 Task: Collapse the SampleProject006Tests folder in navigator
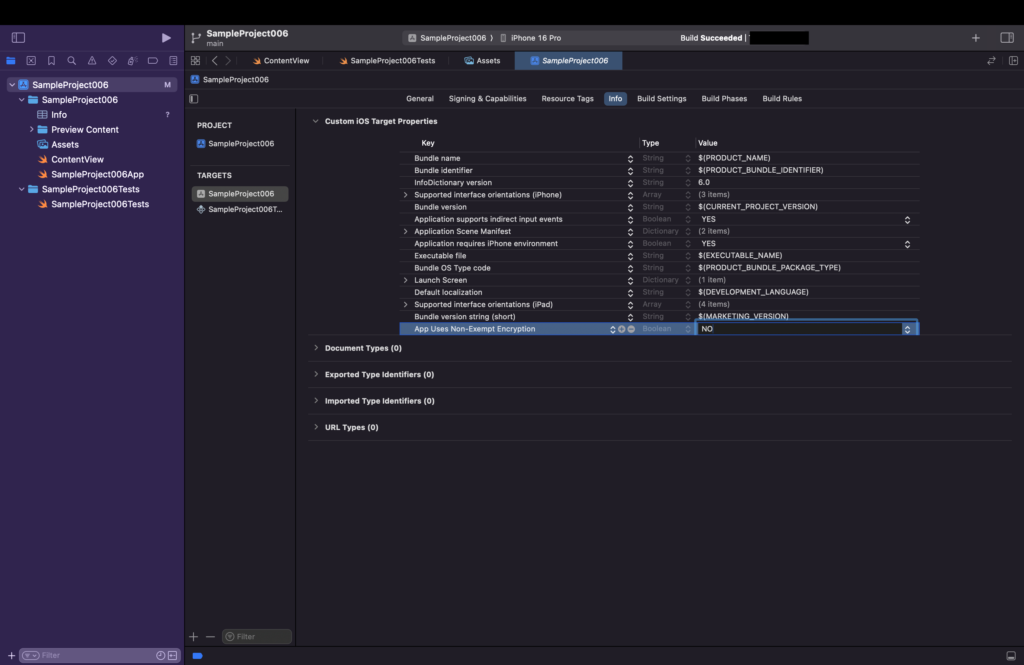22,189
